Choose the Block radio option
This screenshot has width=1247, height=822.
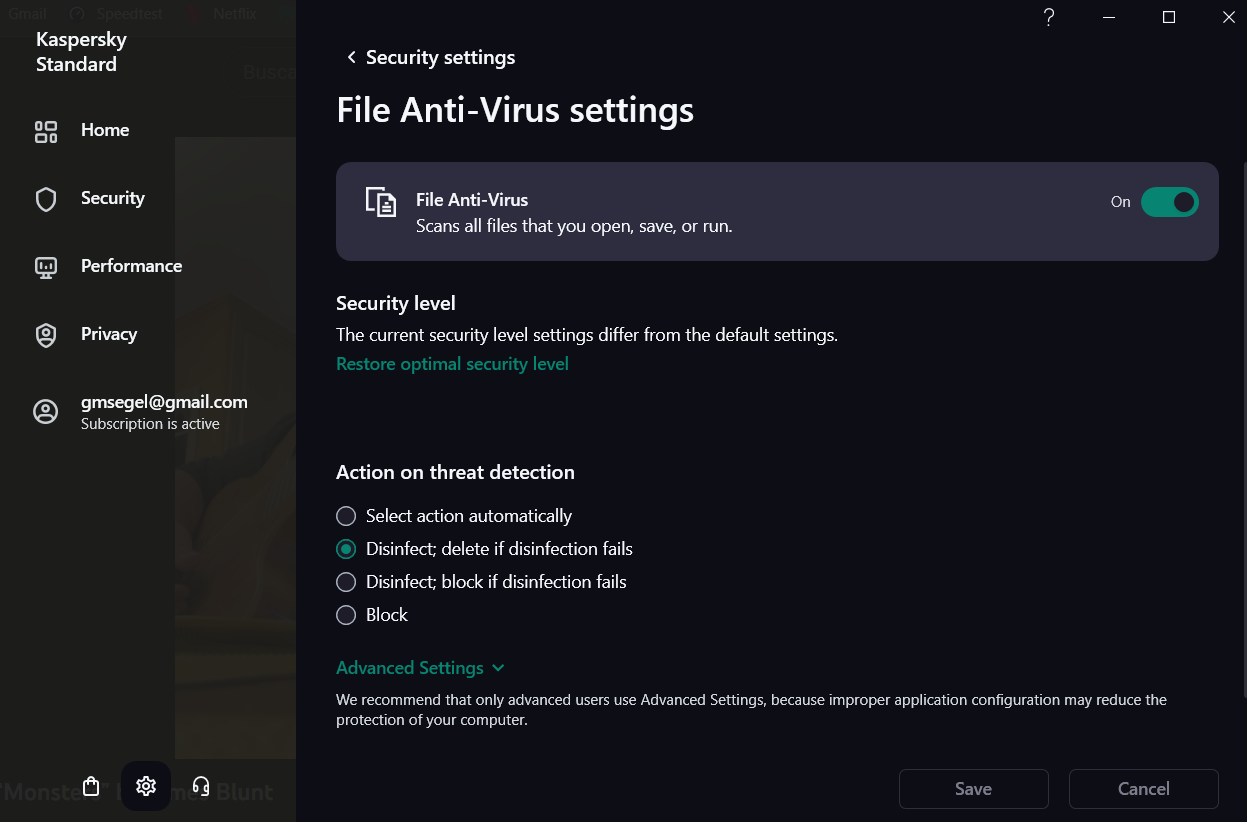pos(346,615)
